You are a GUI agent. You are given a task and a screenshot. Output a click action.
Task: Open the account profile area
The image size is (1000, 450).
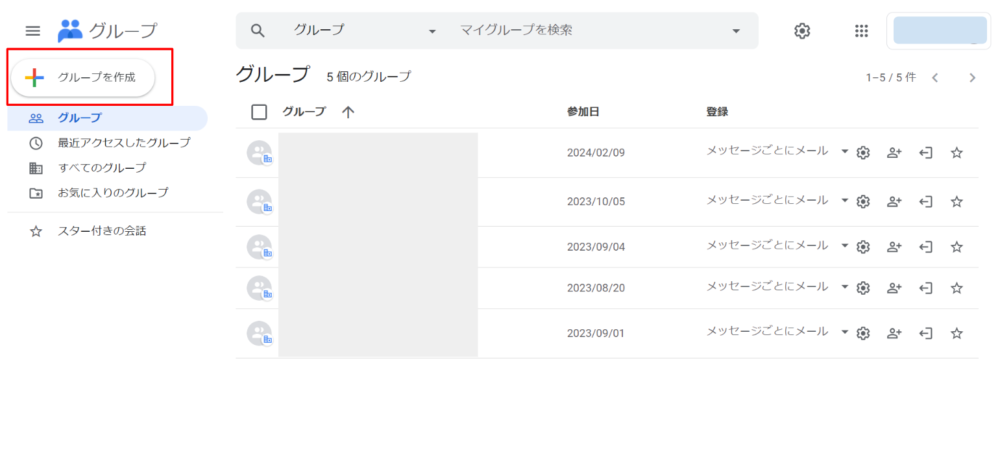[x=940, y=31]
